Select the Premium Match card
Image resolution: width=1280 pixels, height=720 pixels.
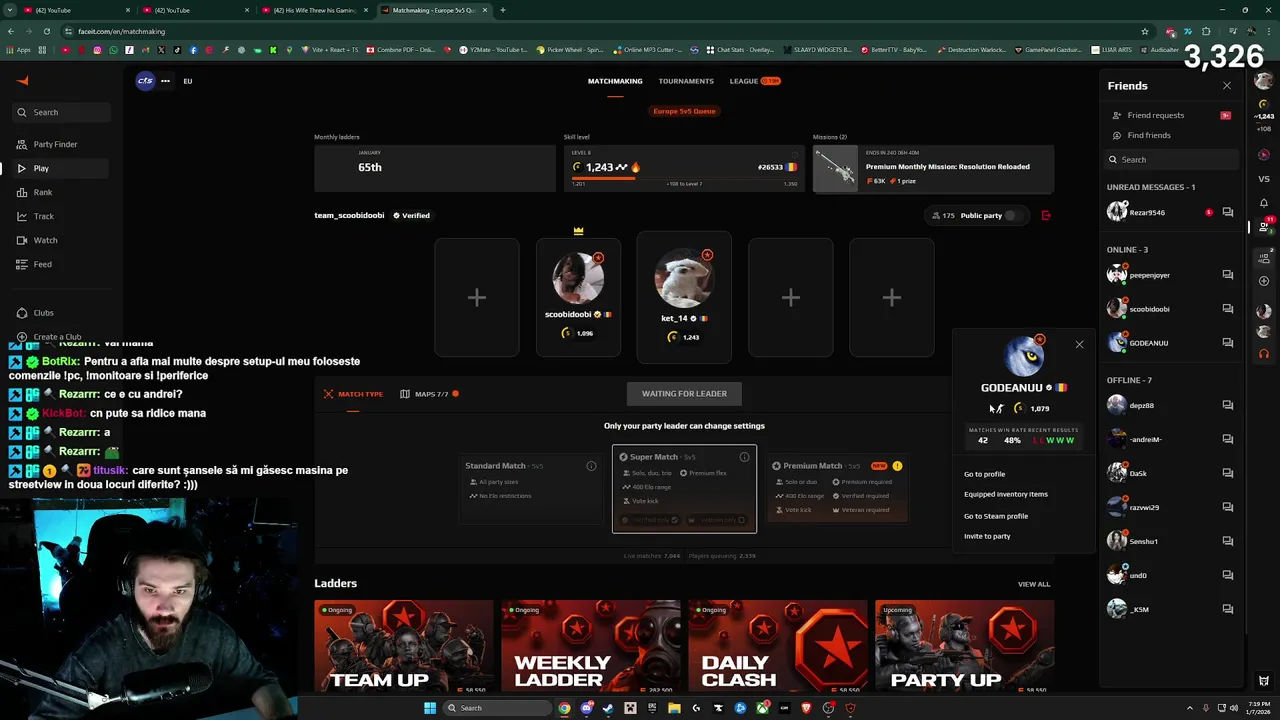[837, 488]
